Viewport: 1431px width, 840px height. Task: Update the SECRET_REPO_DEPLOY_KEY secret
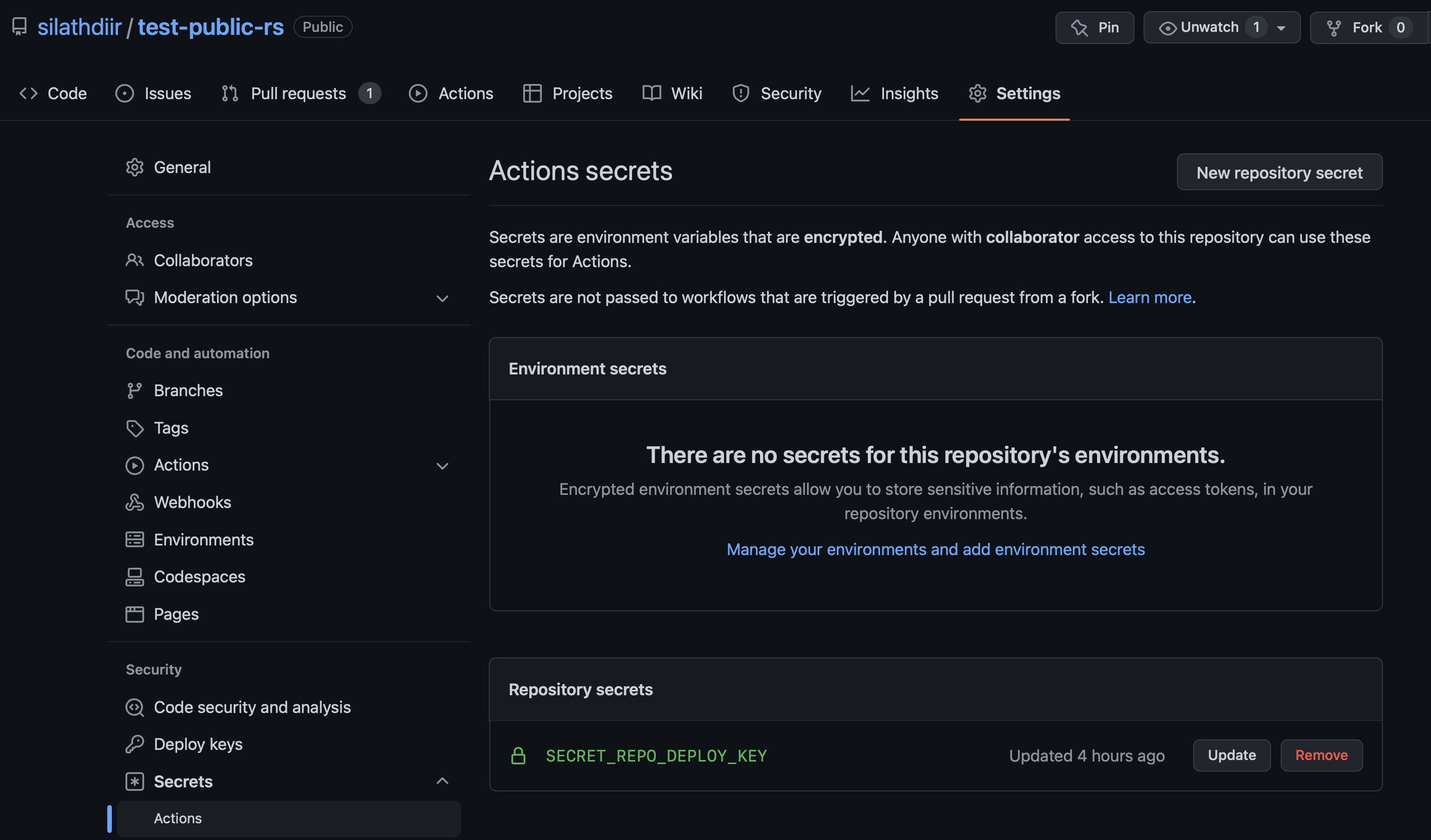1232,755
